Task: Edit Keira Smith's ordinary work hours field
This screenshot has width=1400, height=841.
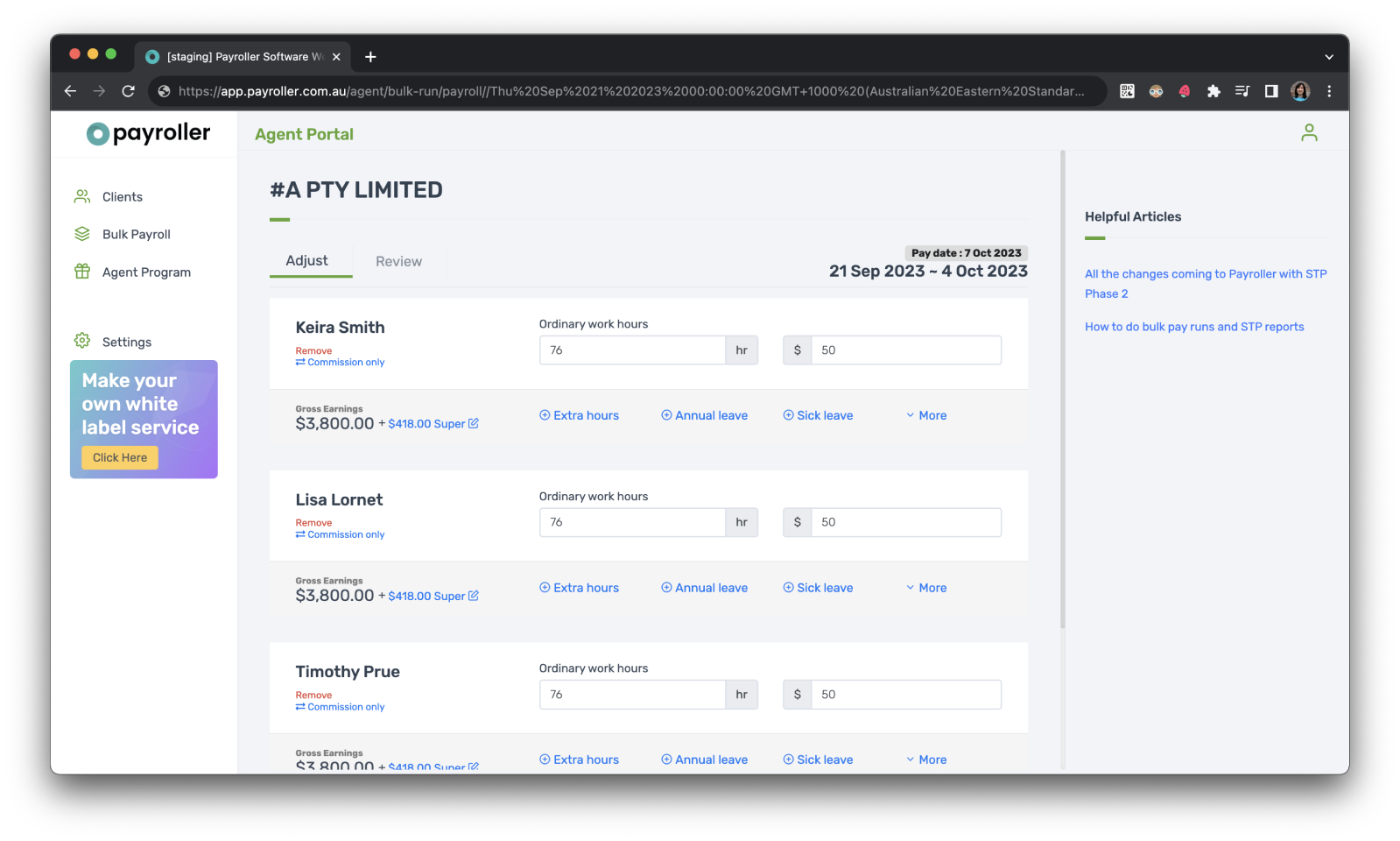Action: click(632, 350)
